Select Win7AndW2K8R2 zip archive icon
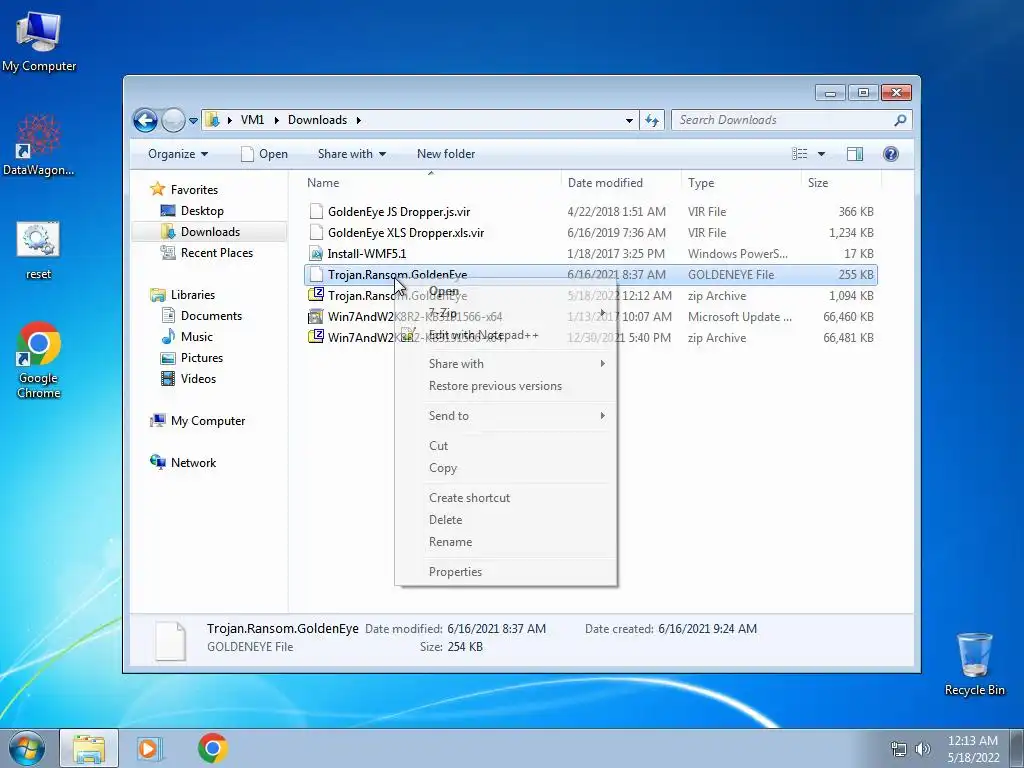This screenshot has height=768, width=1024. pyautogui.click(x=316, y=337)
